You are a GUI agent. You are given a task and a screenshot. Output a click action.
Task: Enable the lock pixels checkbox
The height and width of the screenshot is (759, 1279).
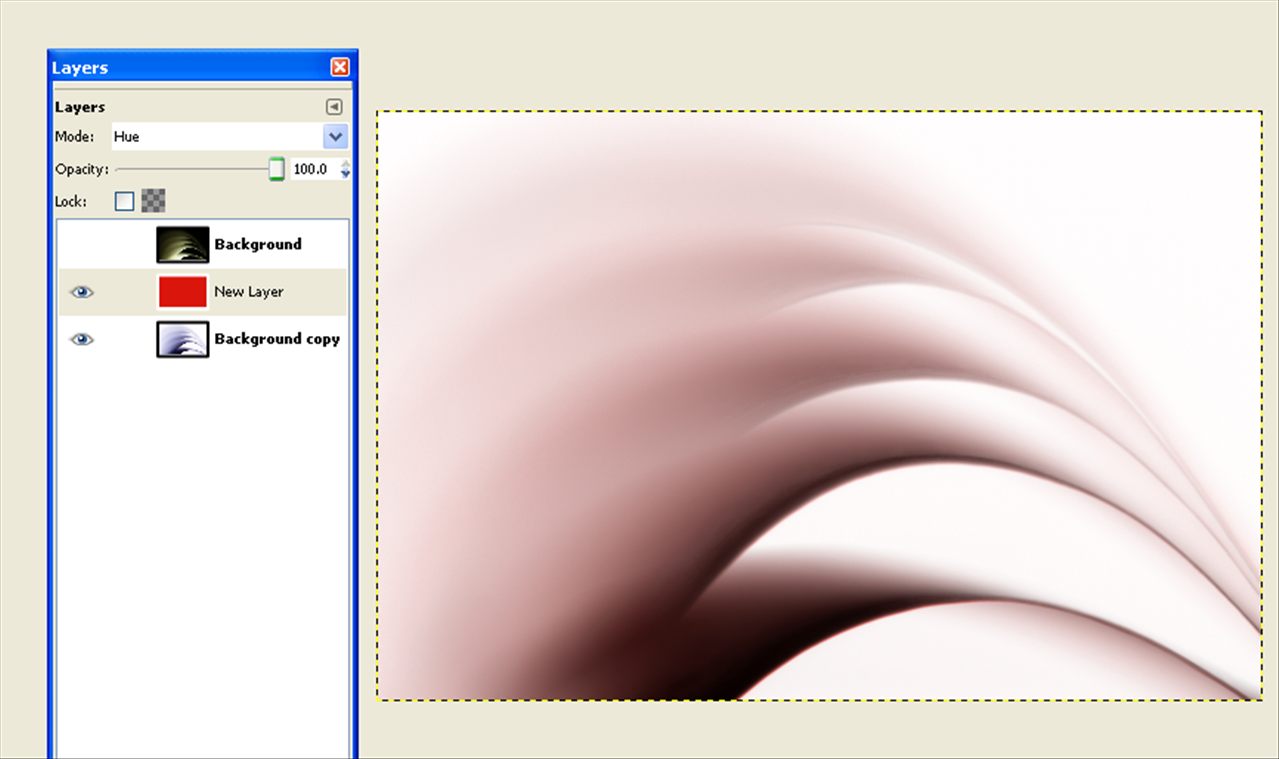coord(124,201)
